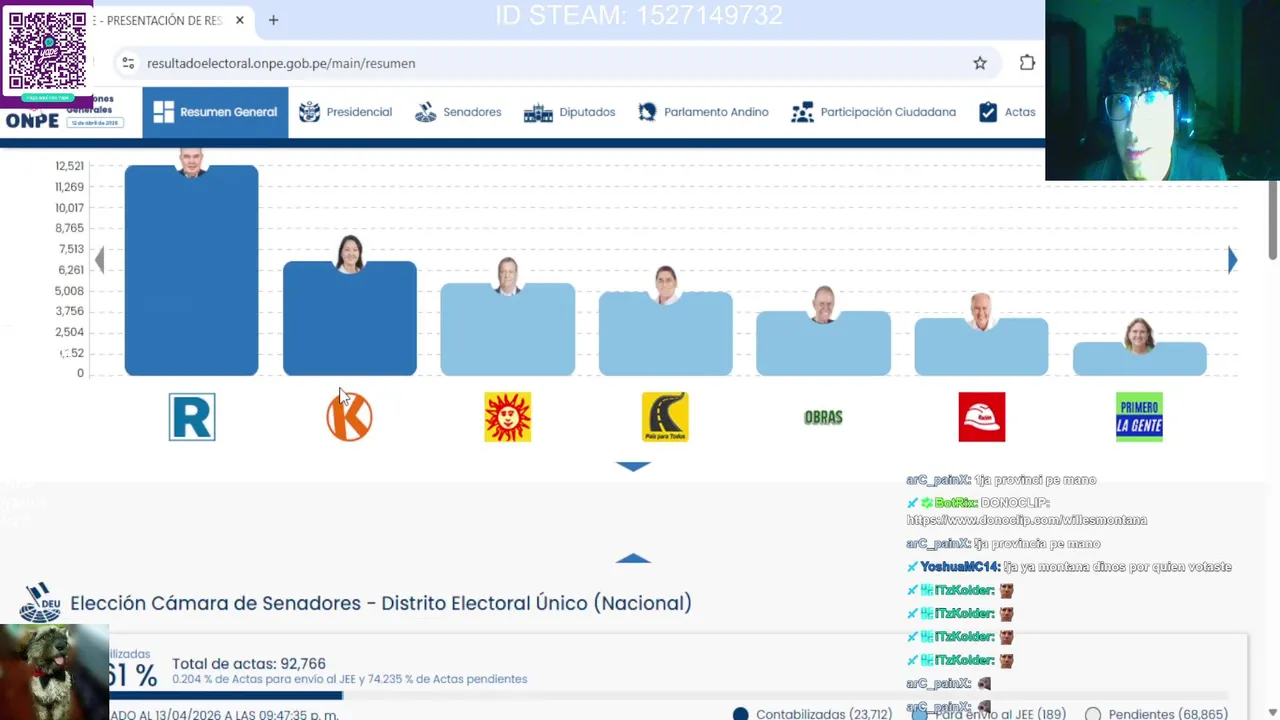Bookmark this page with the star icon
This screenshot has width=1280, height=720.
point(980,63)
